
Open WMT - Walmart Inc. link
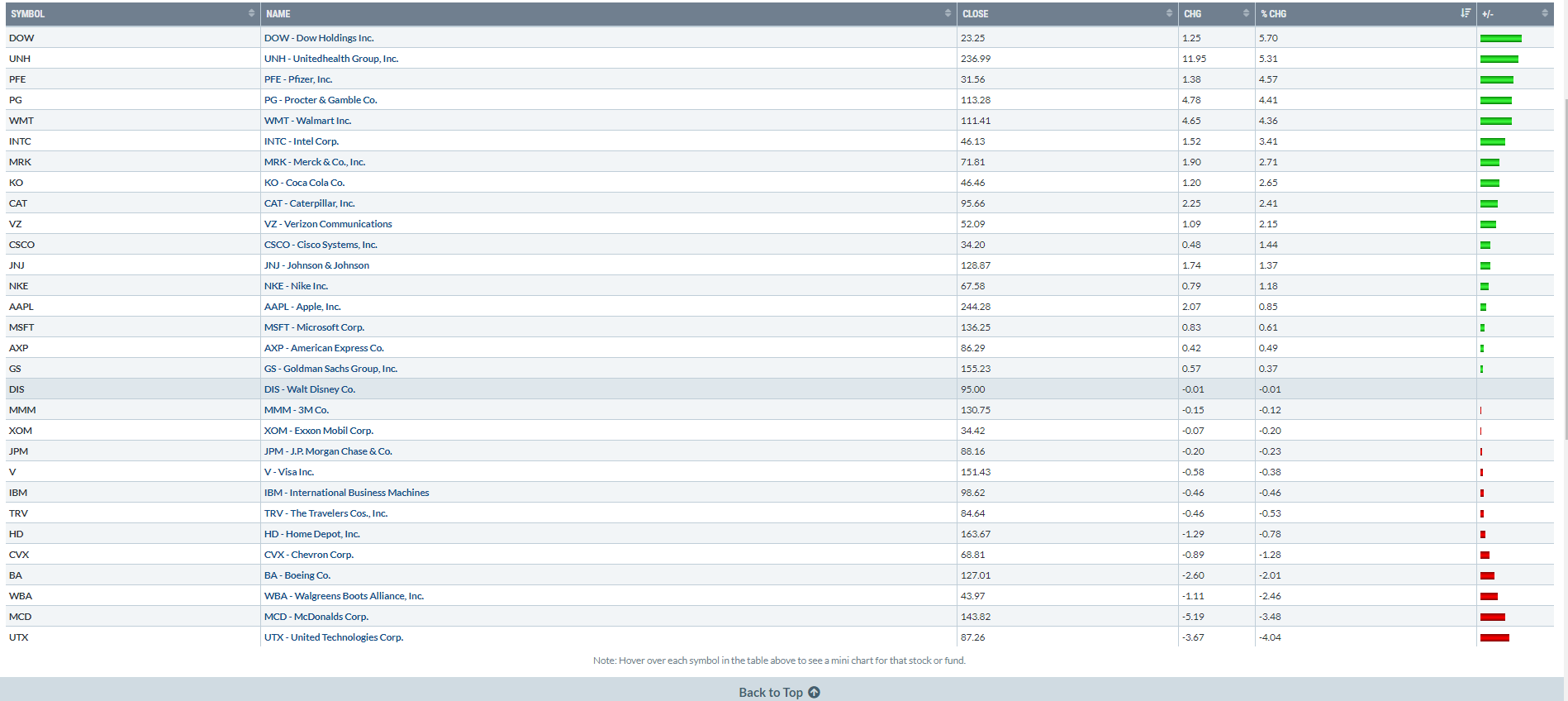tap(308, 121)
